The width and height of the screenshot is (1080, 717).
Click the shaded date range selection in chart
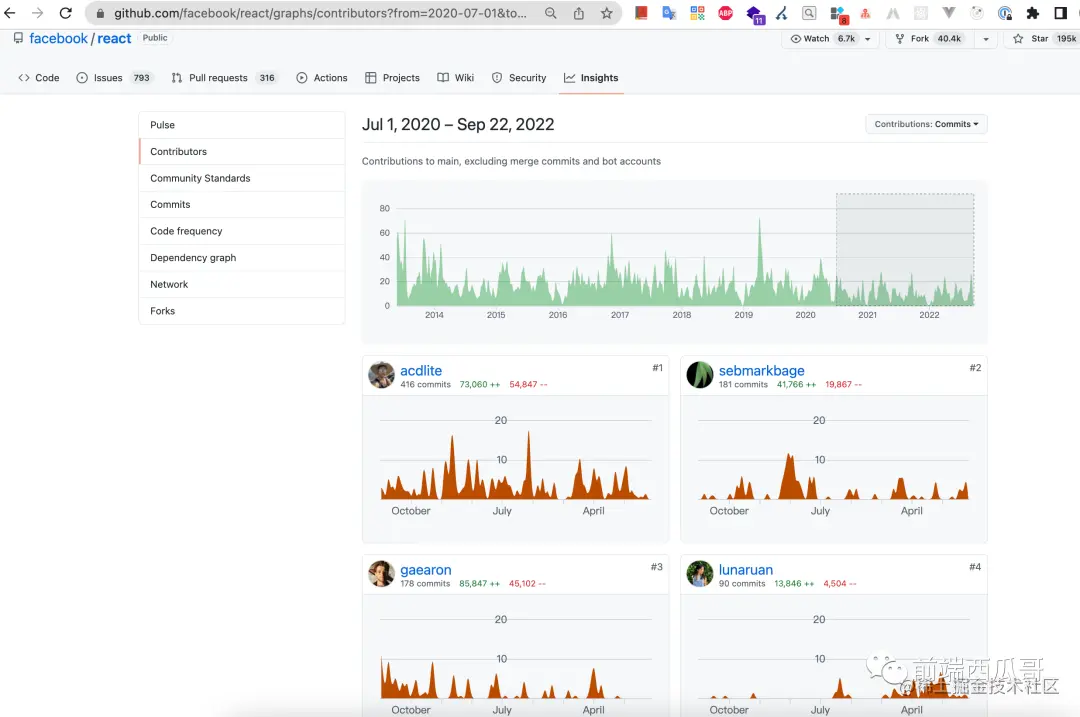904,249
